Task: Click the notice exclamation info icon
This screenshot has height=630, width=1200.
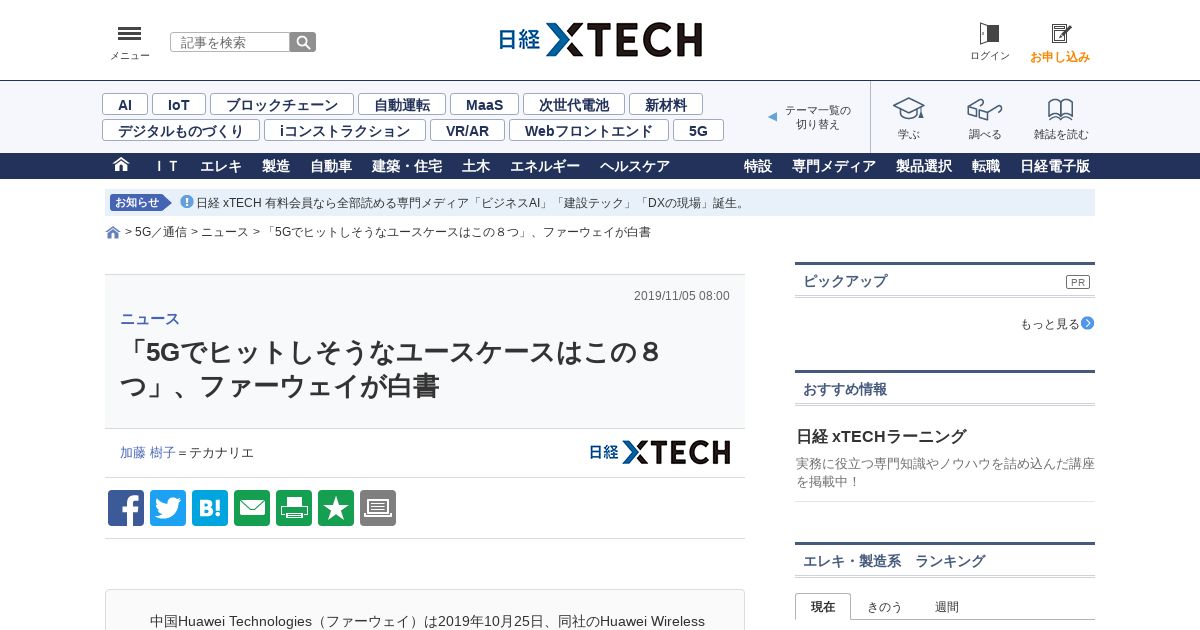Action: click(186, 202)
